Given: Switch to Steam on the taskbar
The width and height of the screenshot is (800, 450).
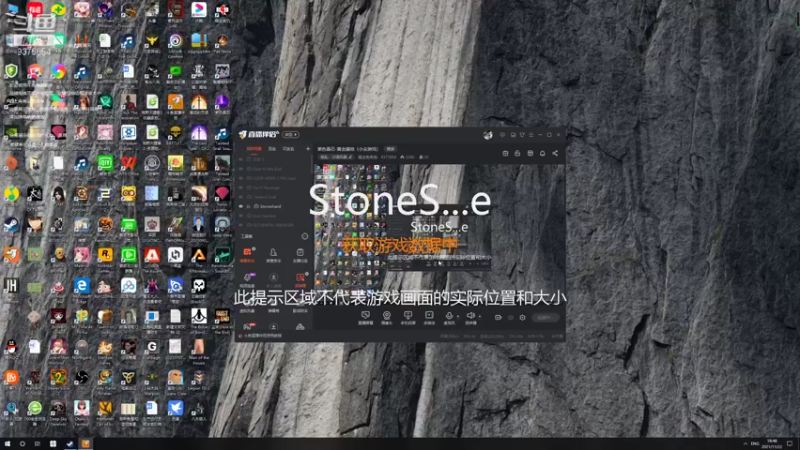Looking at the screenshot, I should 69,444.
